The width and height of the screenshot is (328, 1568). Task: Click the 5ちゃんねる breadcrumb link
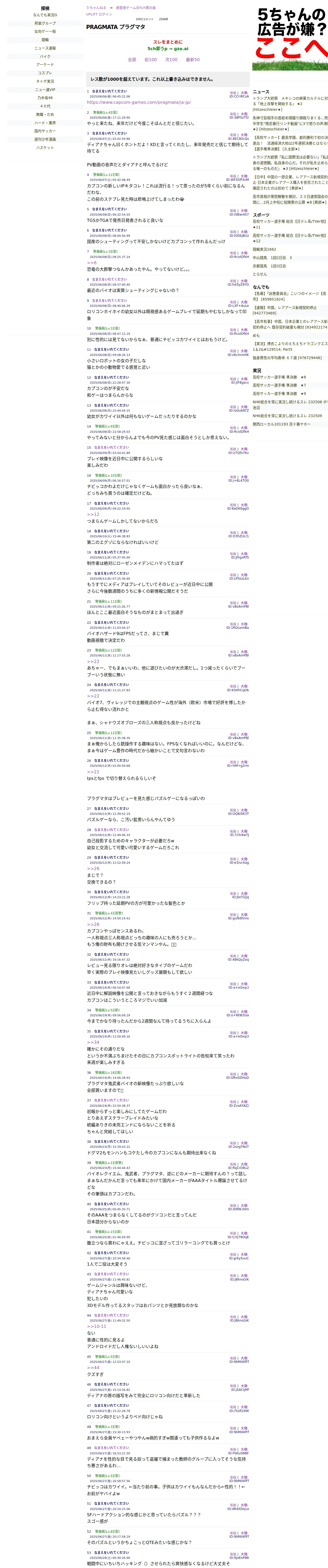click(96, 8)
